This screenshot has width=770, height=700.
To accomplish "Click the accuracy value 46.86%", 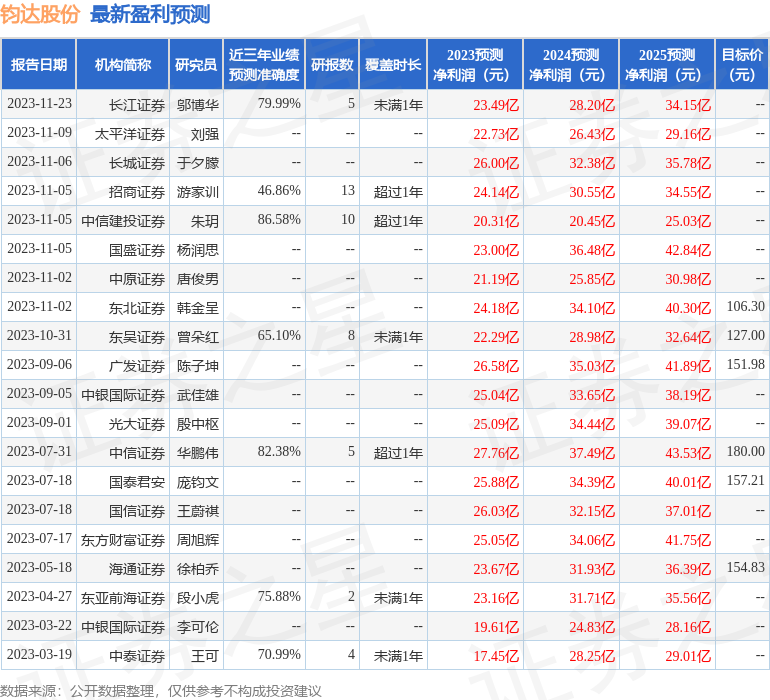I will pyautogui.click(x=279, y=191).
